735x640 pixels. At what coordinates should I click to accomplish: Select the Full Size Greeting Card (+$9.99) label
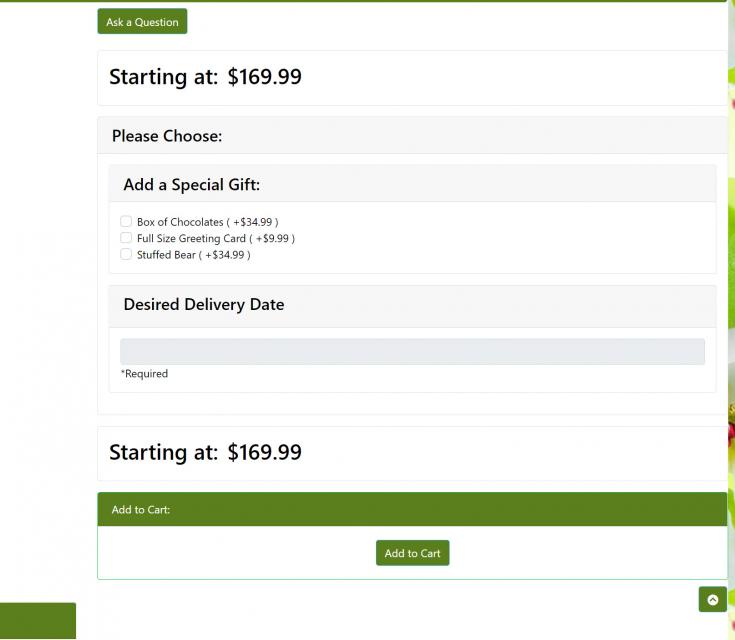[x=216, y=238]
